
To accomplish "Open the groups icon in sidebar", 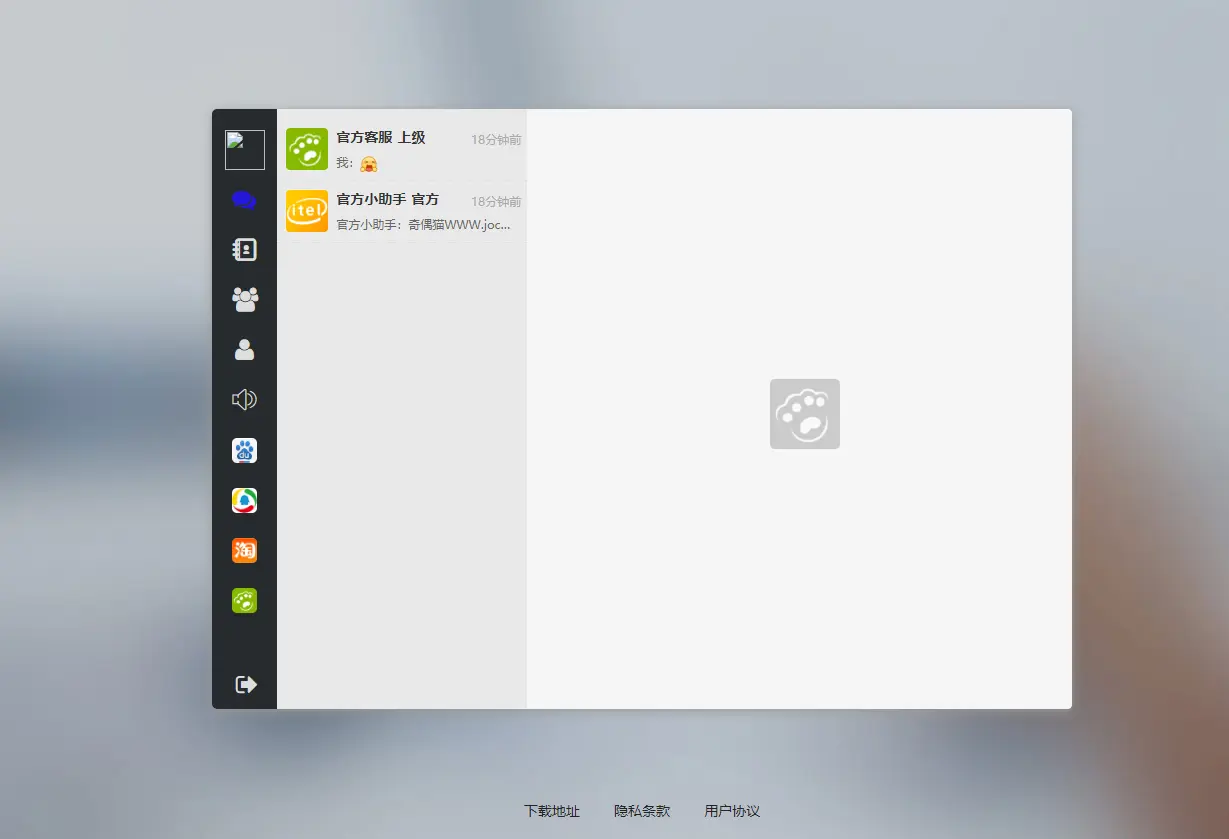I will (244, 300).
